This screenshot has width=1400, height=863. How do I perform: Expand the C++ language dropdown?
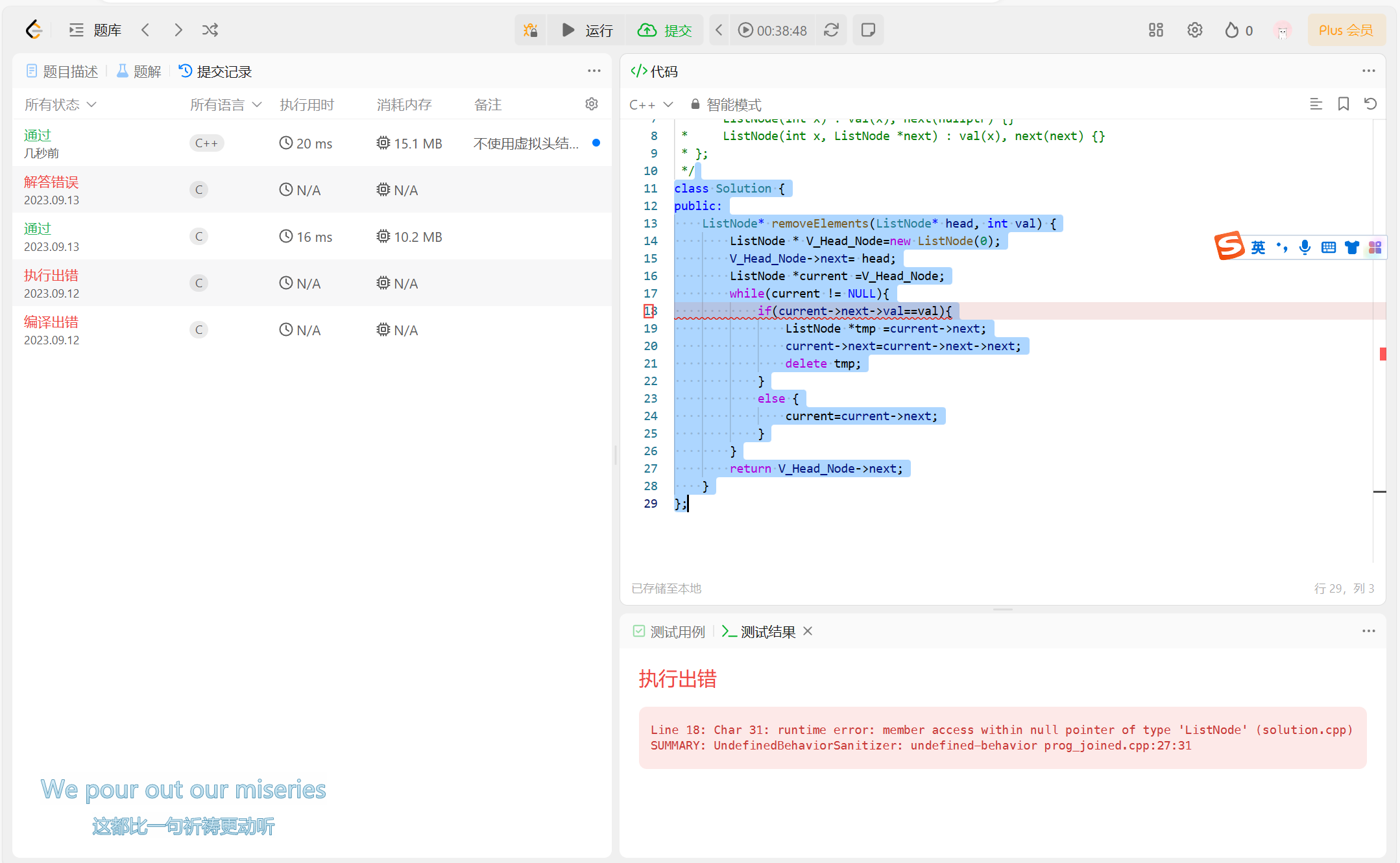(x=651, y=104)
